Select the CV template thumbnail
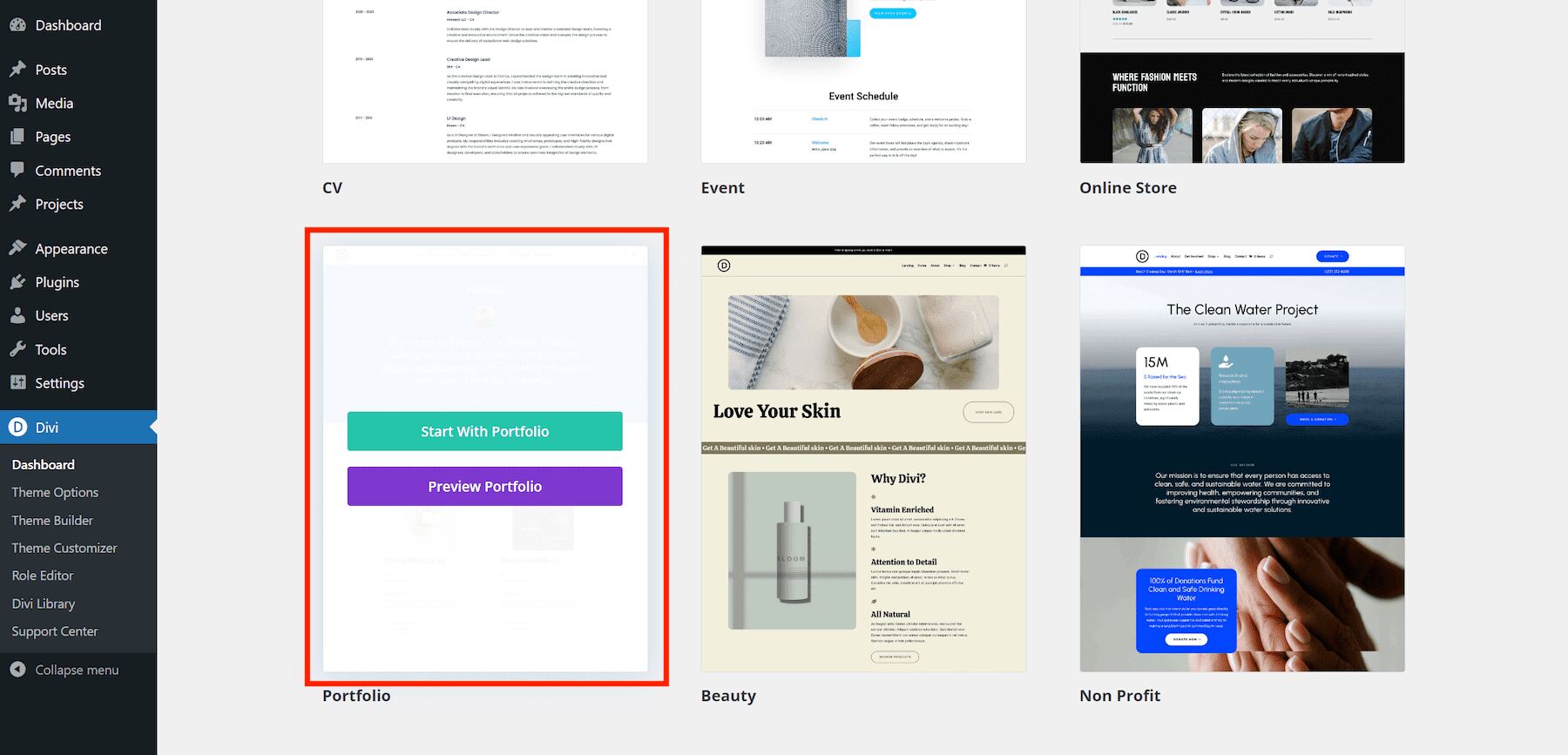 (x=485, y=81)
